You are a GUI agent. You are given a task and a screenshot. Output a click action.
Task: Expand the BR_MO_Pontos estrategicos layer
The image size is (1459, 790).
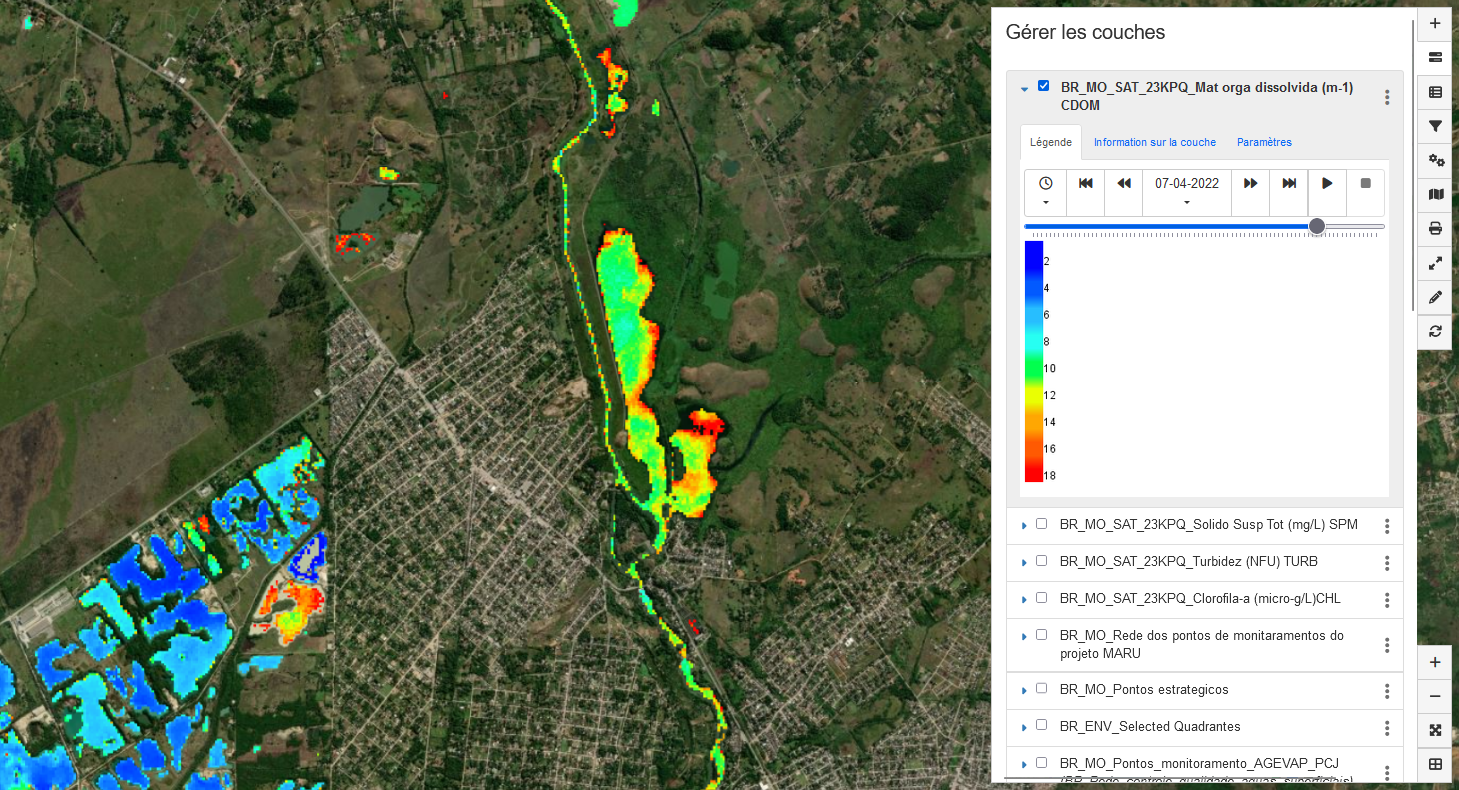(1024, 691)
